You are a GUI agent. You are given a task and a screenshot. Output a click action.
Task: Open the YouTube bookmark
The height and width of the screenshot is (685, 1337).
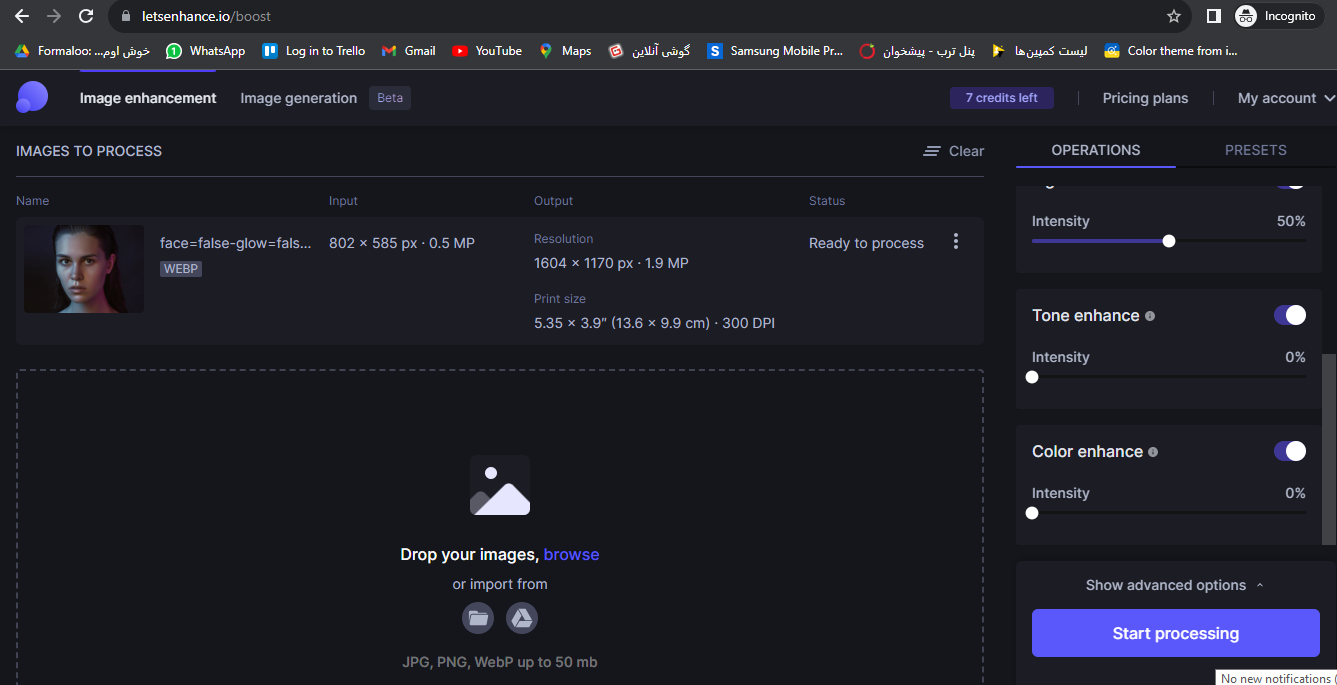click(x=487, y=51)
